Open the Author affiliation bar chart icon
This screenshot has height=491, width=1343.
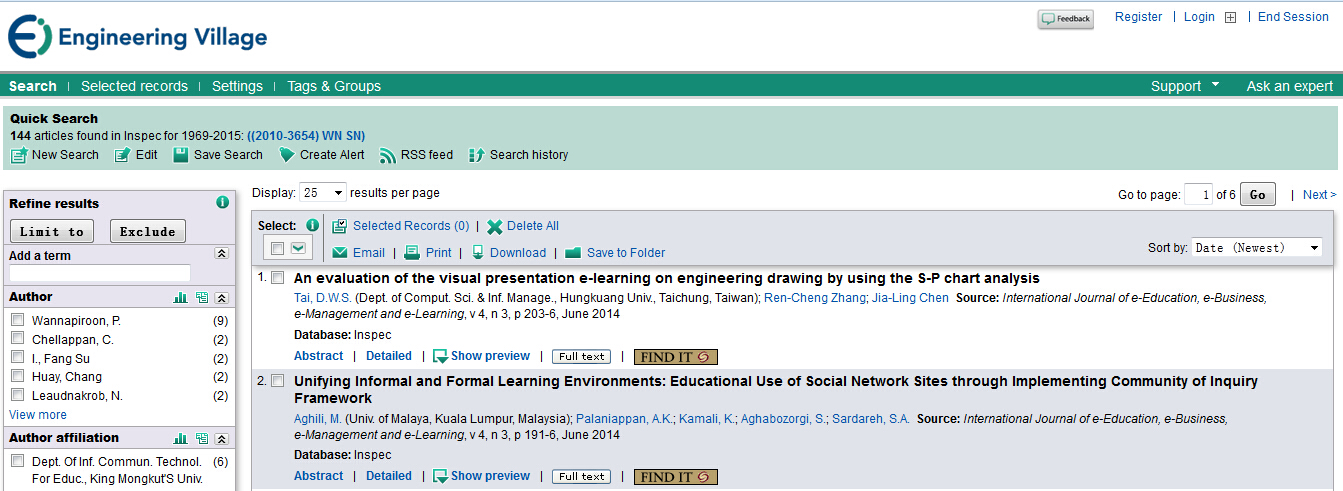(x=181, y=438)
